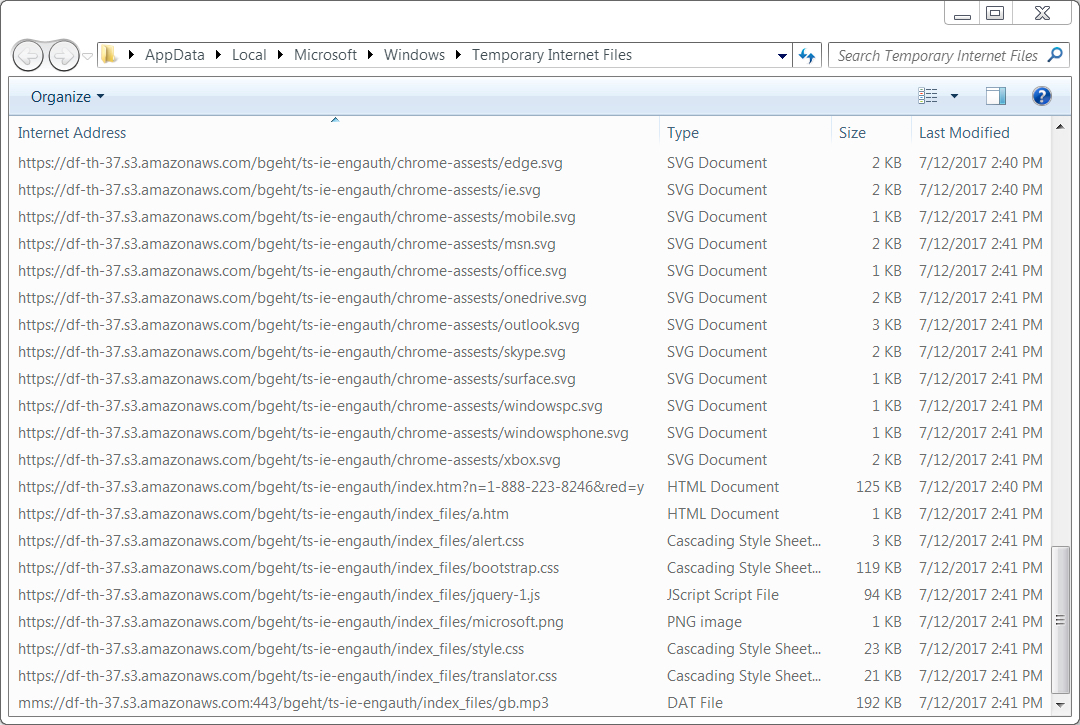Image resolution: width=1080 pixels, height=725 pixels.
Task: Click the JScript Script File type cell
Action: point(723,595)
